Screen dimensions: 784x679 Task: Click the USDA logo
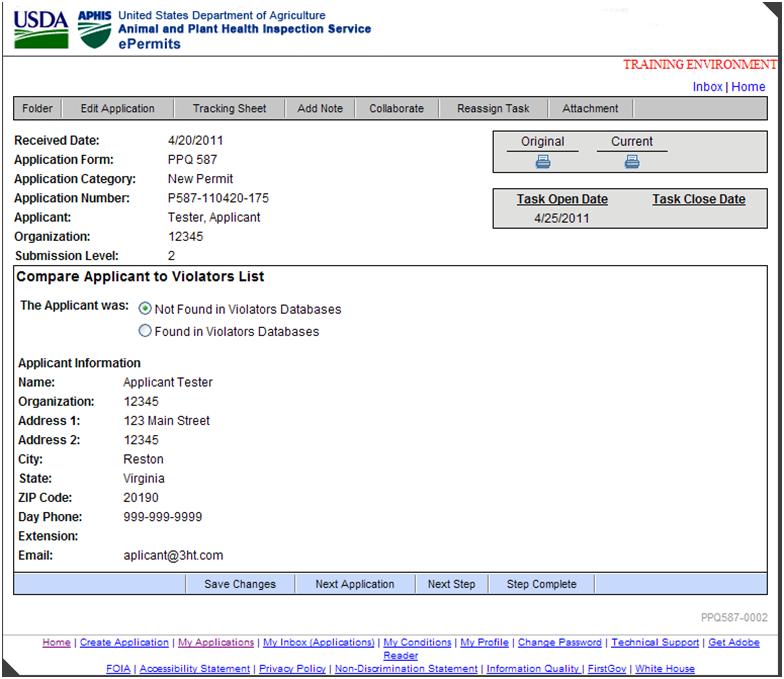coord(39,30)
